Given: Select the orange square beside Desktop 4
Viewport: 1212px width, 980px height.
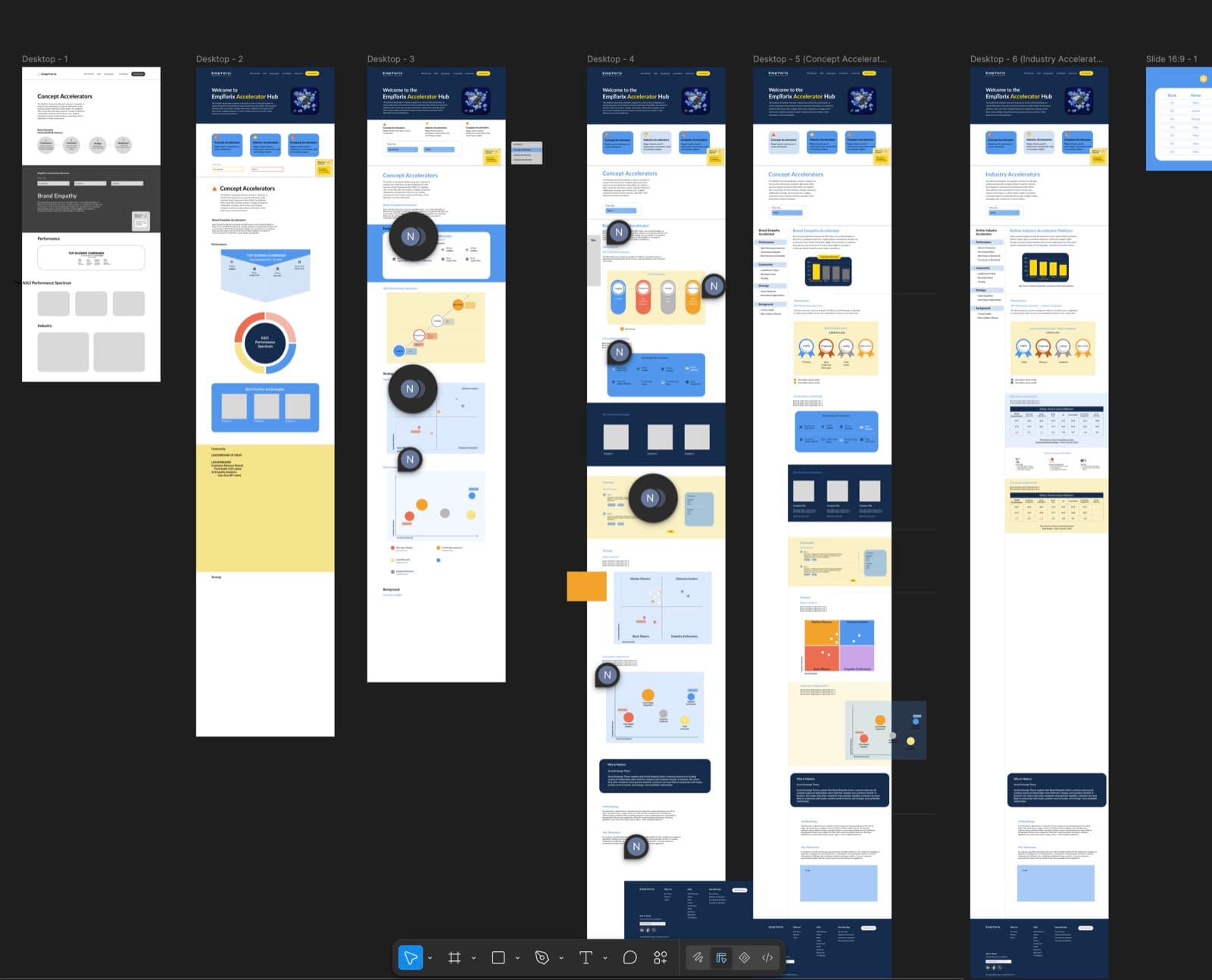Looking at the screenshot, I should tap(586, 586).
